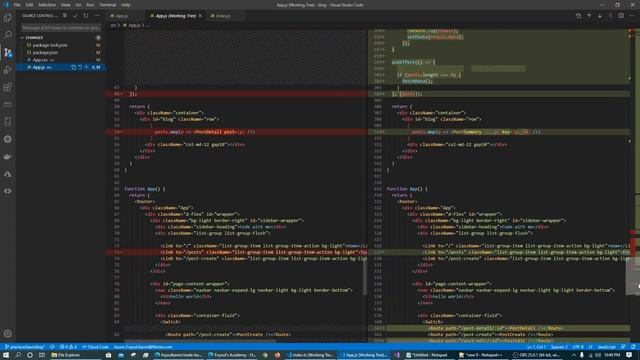Viewport: 640px width, 360px height.
Task: Open the Explorer view in activity bar
Action: click(x=7, y=18)
